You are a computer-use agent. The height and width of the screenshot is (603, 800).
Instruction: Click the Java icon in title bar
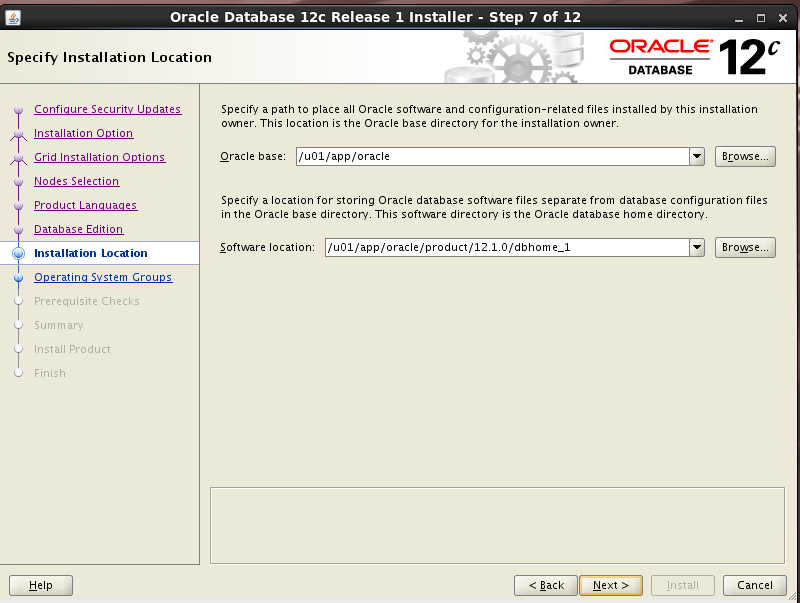13,18
